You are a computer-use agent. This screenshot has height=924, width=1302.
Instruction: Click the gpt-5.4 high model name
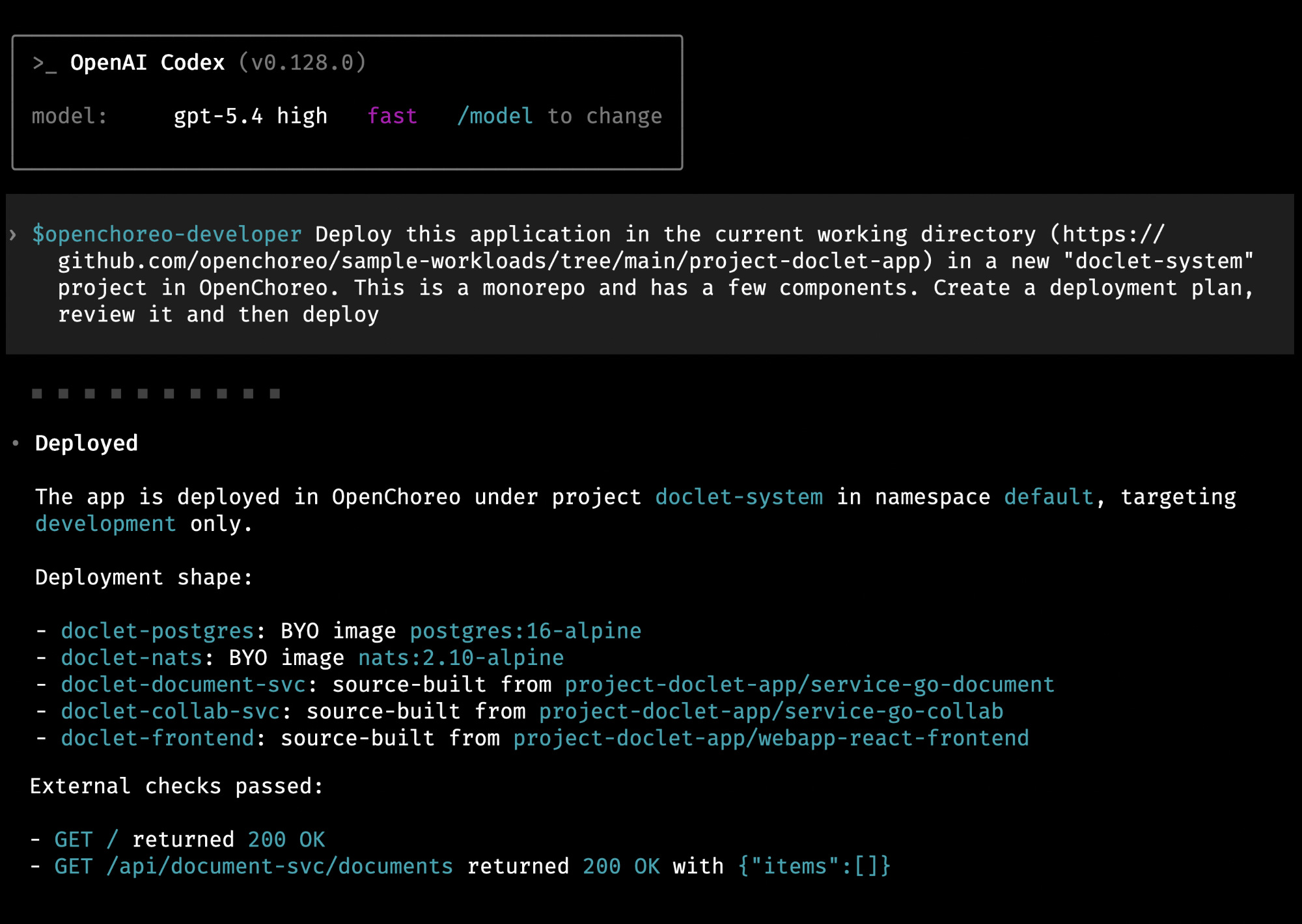tap(251, 116)
